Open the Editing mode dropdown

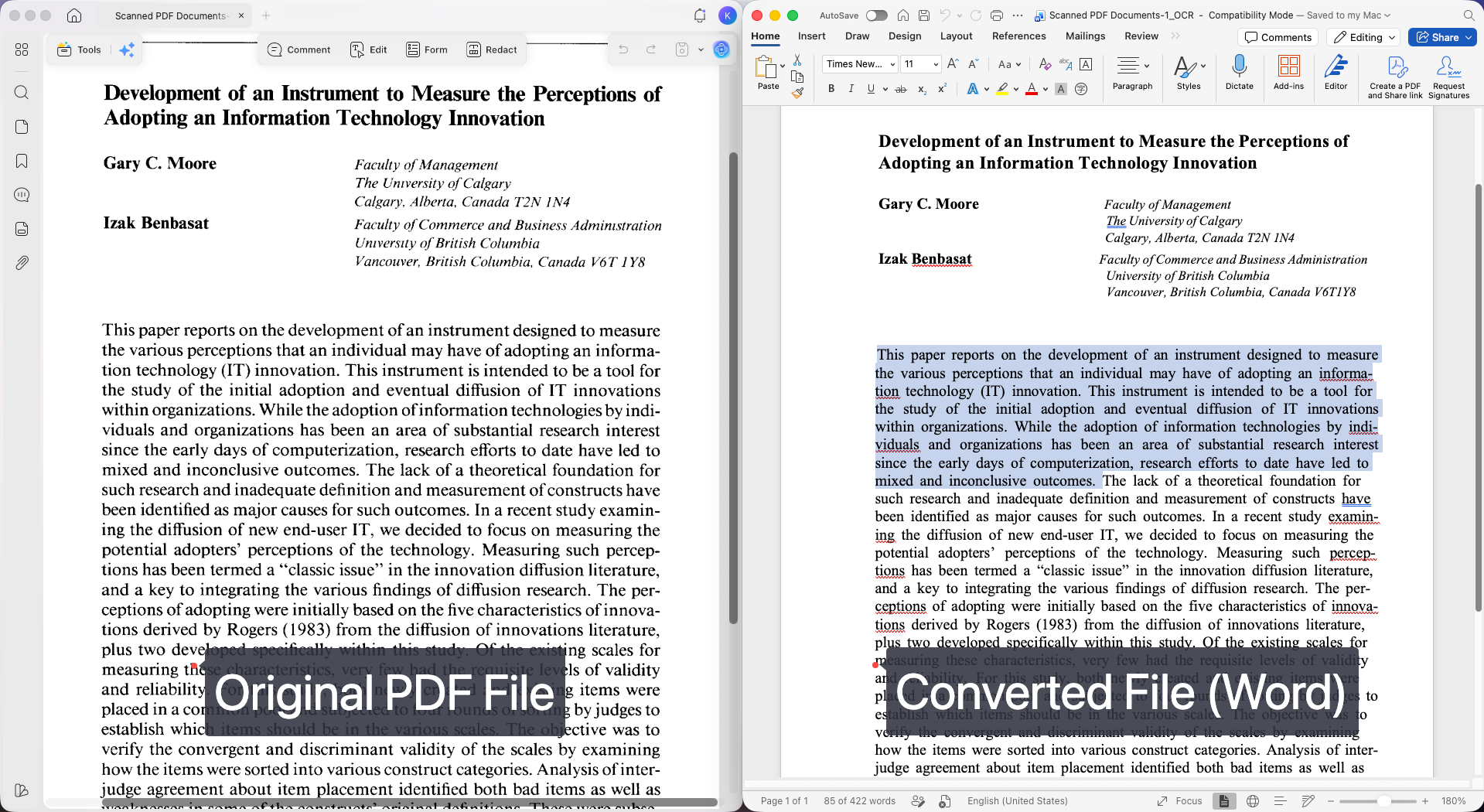1365,37
